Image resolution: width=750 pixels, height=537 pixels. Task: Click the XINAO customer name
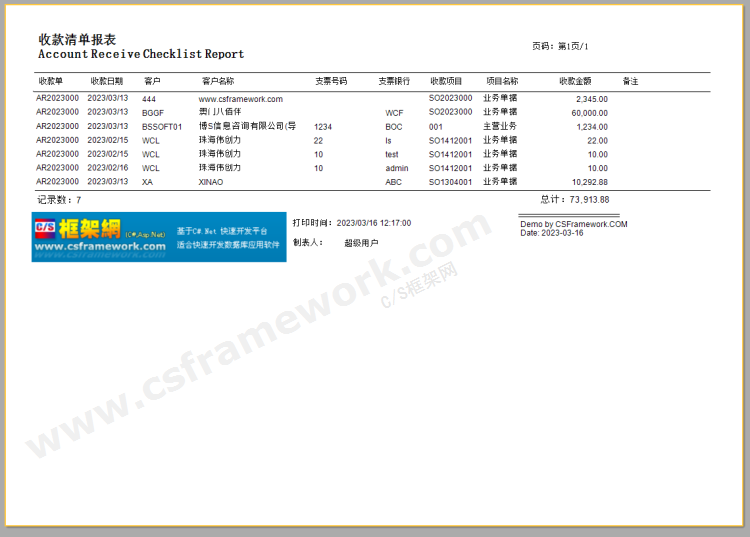click(x=211, y=183)
